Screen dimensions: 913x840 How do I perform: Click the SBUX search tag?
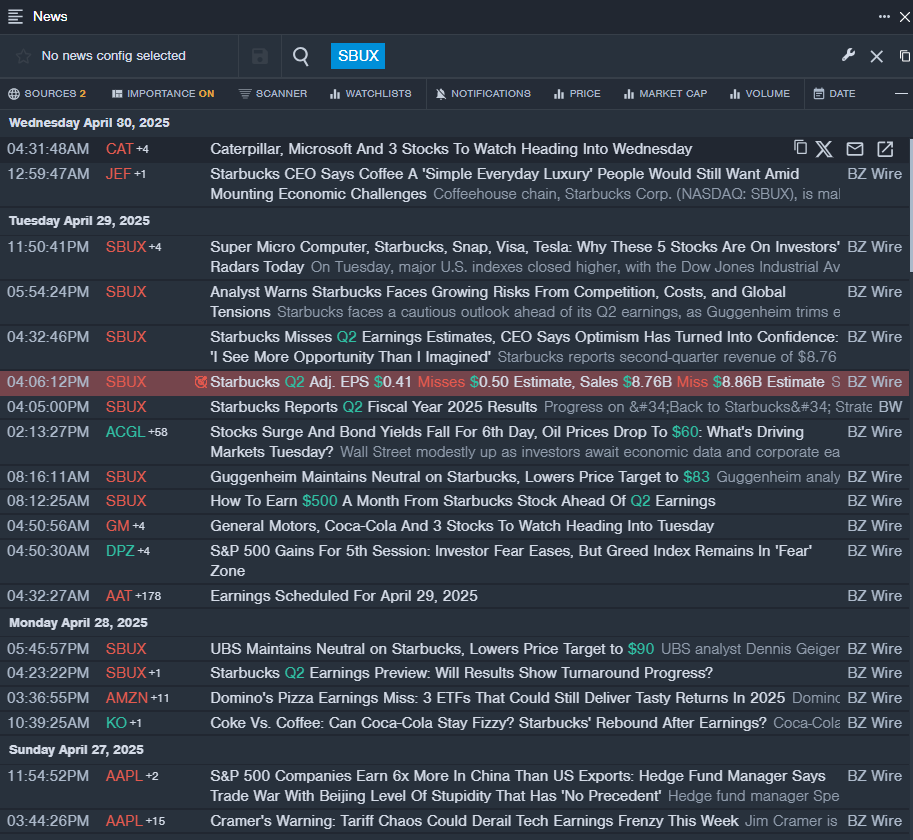358,56
